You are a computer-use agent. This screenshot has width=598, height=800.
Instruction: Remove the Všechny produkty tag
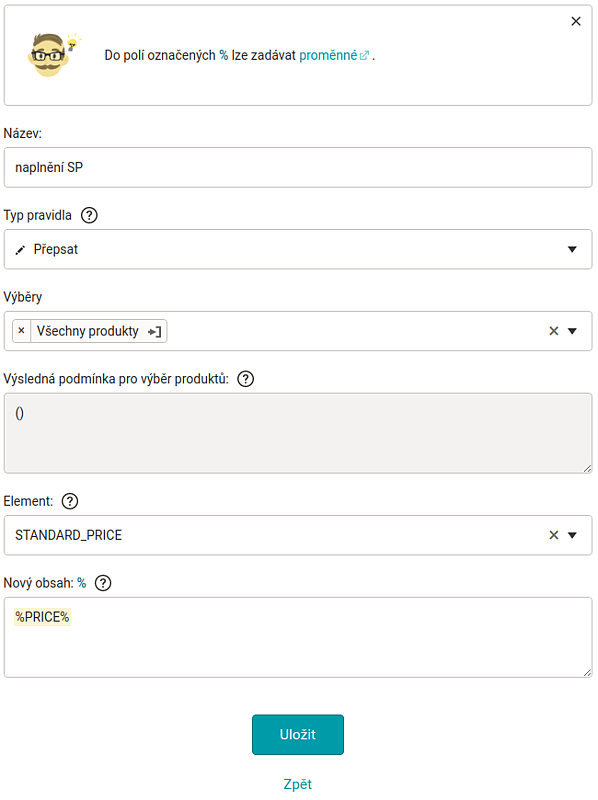point(21,331)
